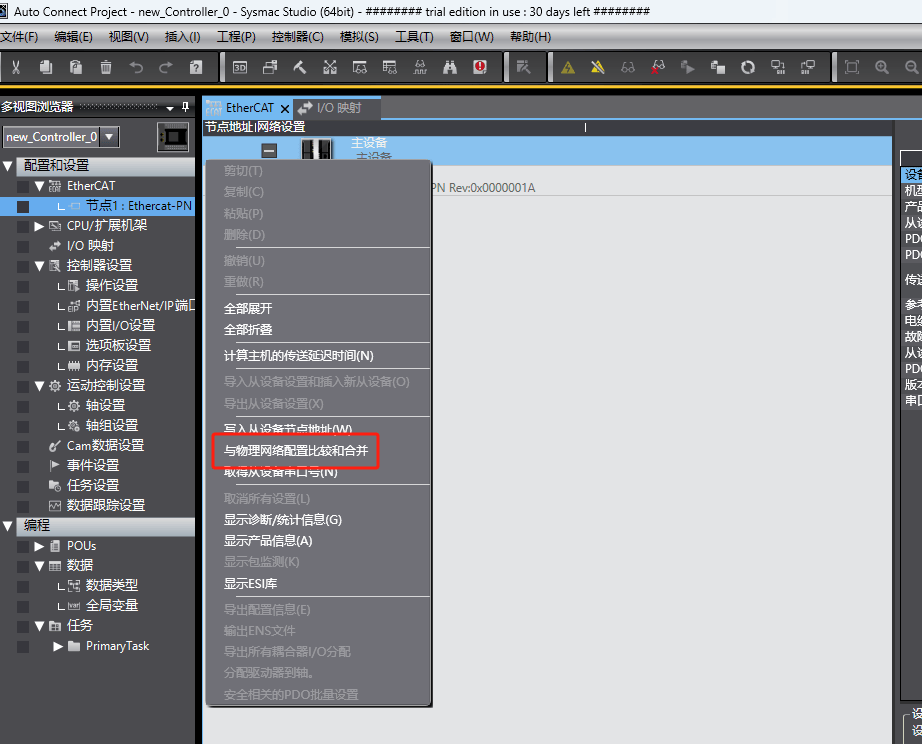Open the help question-mark icon
The image size is (922, 744).
pos(196,68)
